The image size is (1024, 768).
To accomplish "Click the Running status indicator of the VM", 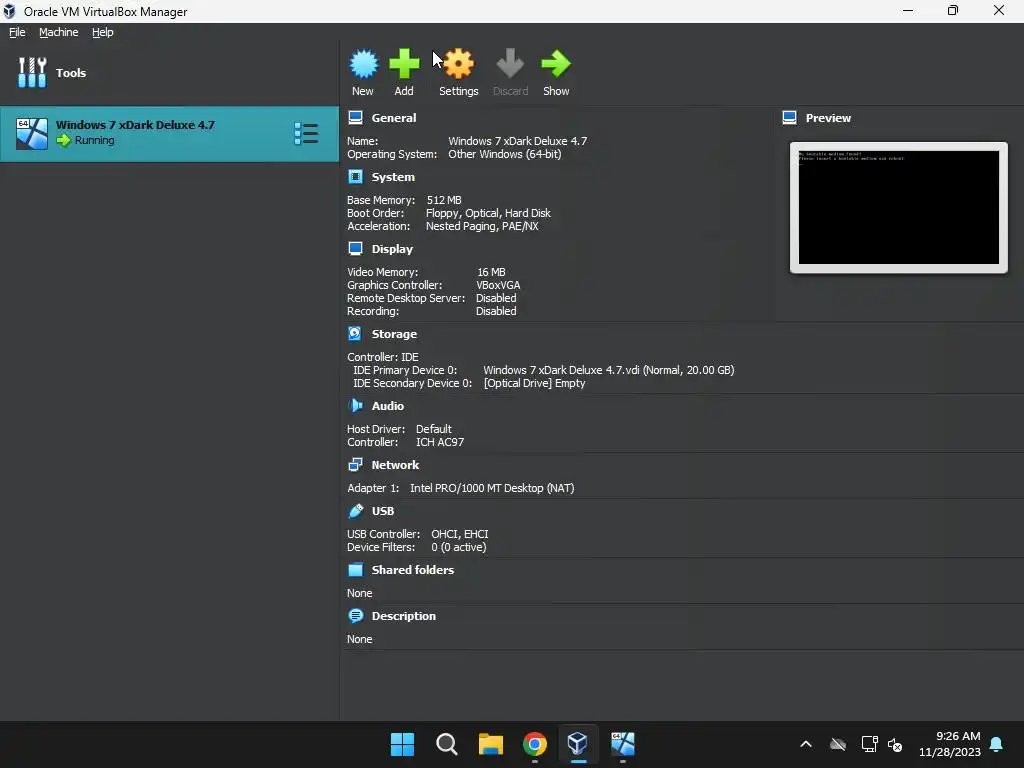I will click(86, 140).
